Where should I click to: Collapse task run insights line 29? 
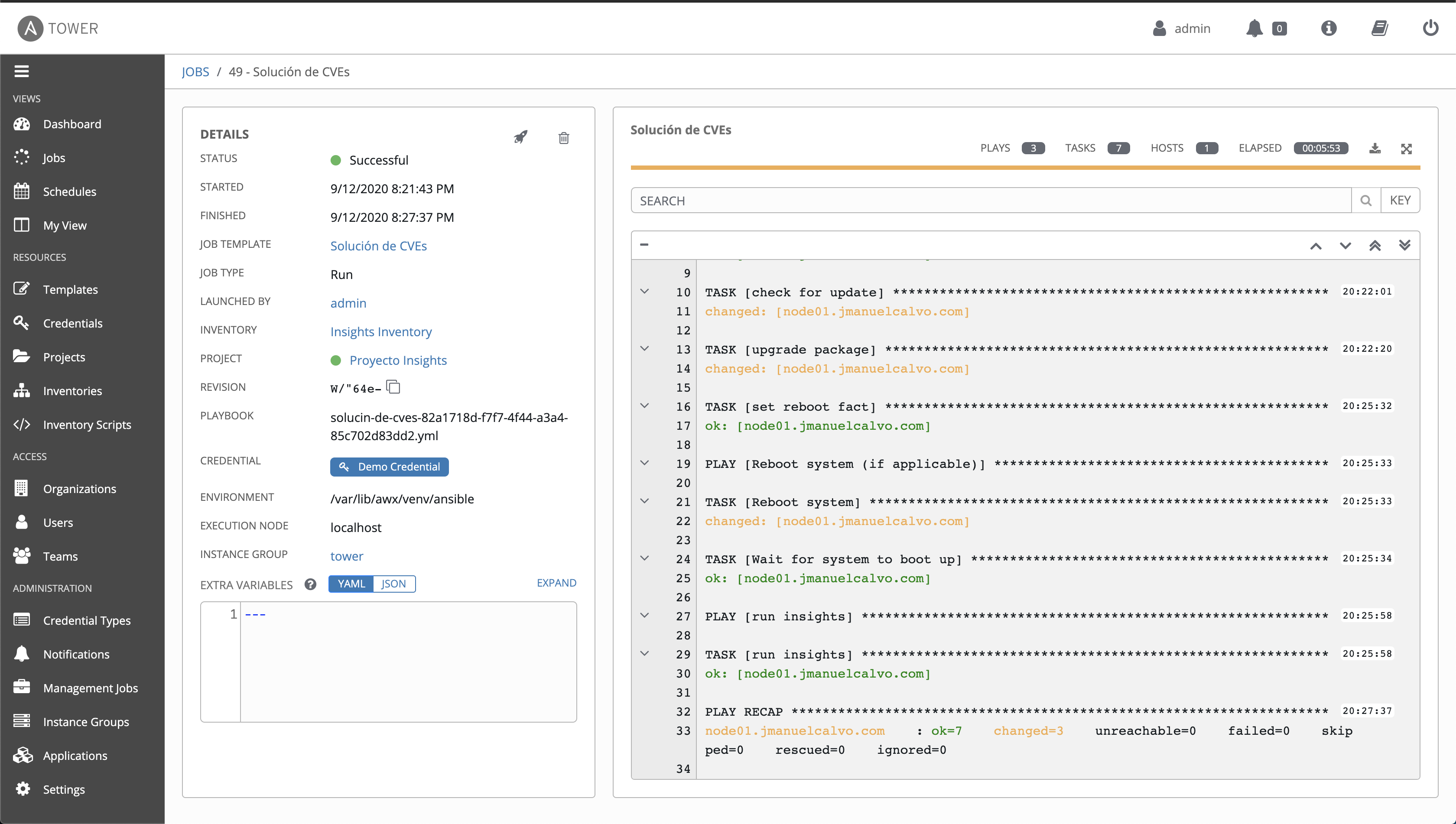point(644,653)
